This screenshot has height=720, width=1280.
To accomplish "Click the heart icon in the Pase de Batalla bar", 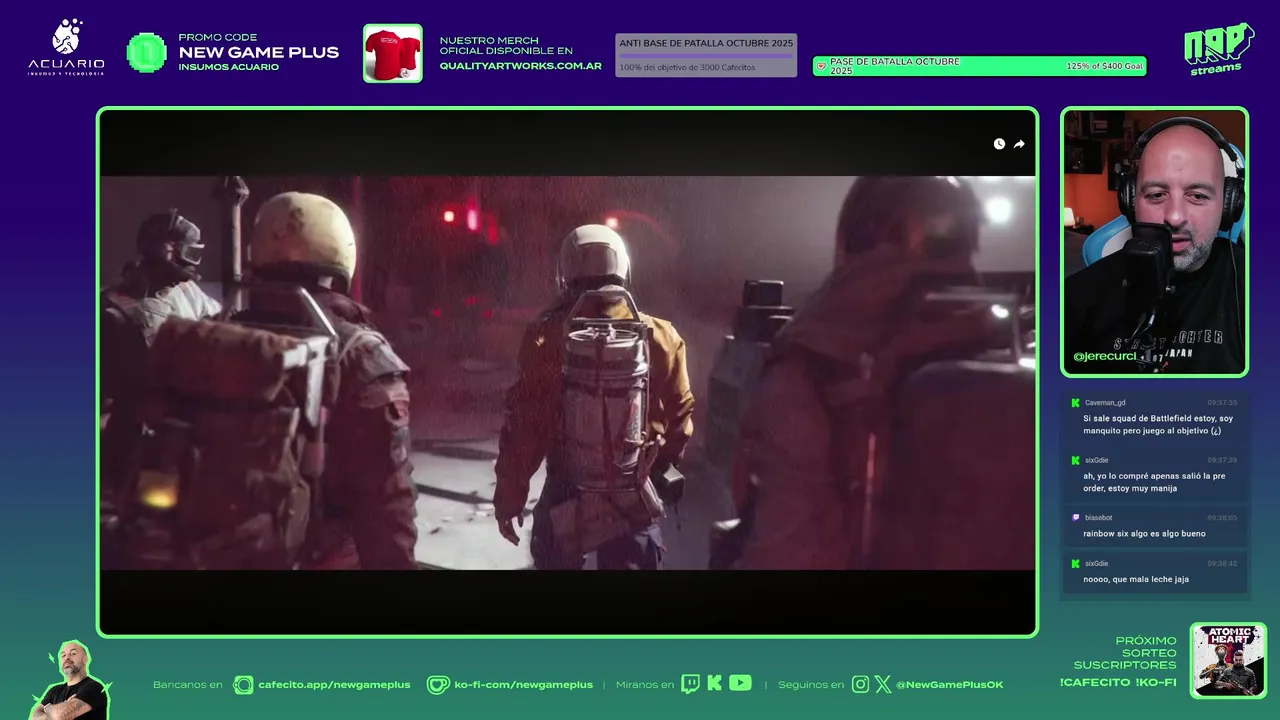I will coord(821,67).
